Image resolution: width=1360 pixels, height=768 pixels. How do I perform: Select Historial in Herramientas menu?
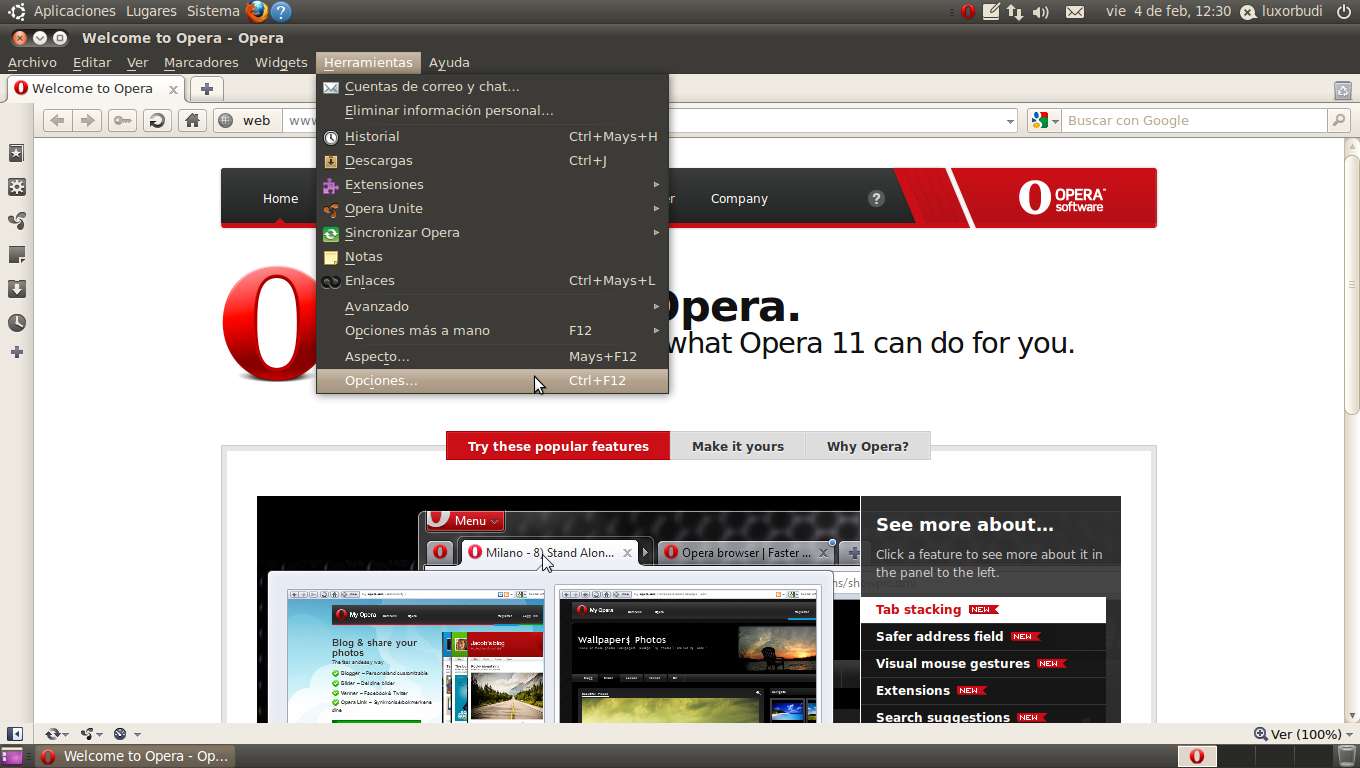tap(492, 136)
